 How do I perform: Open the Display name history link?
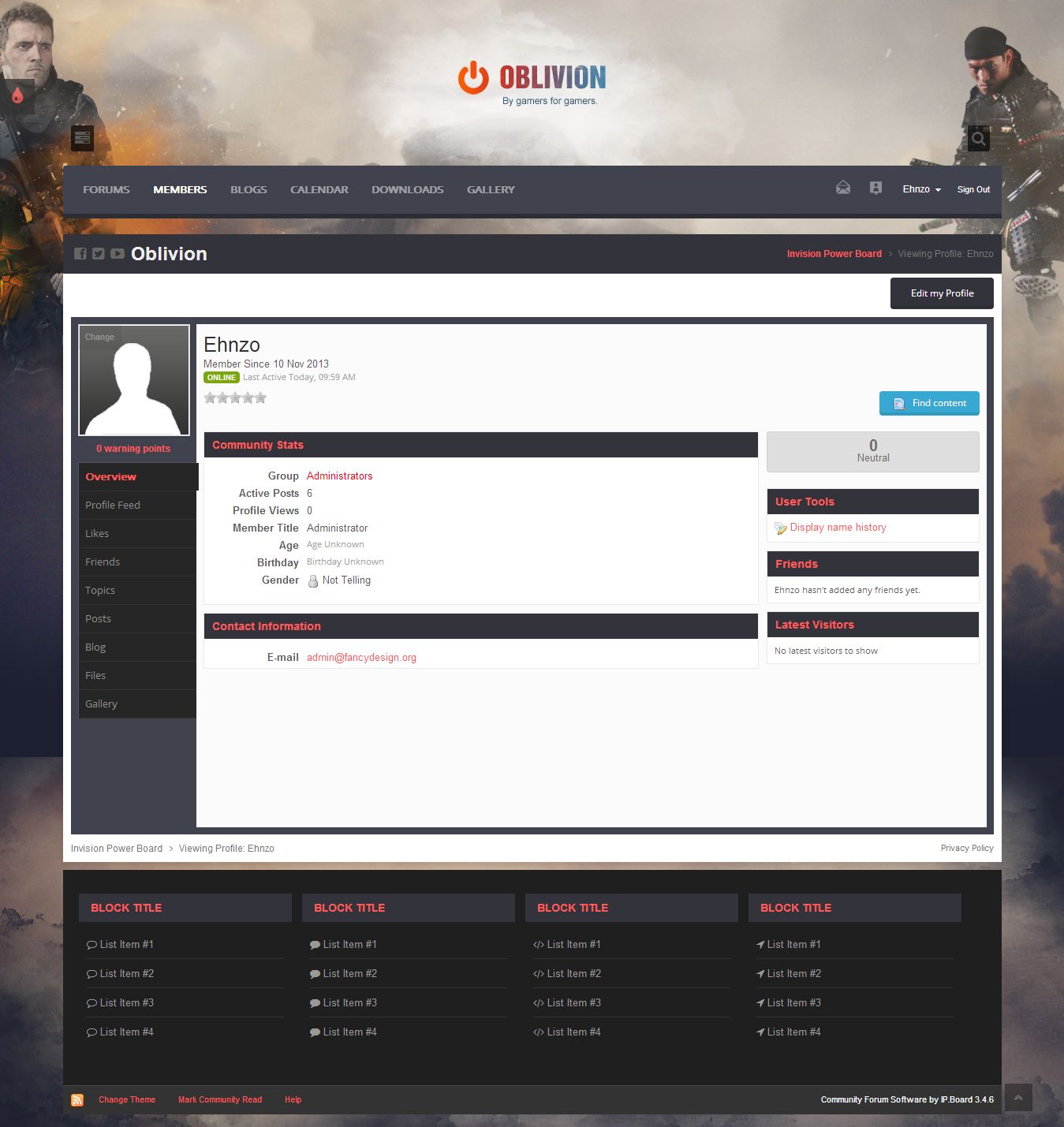[838, 528]
